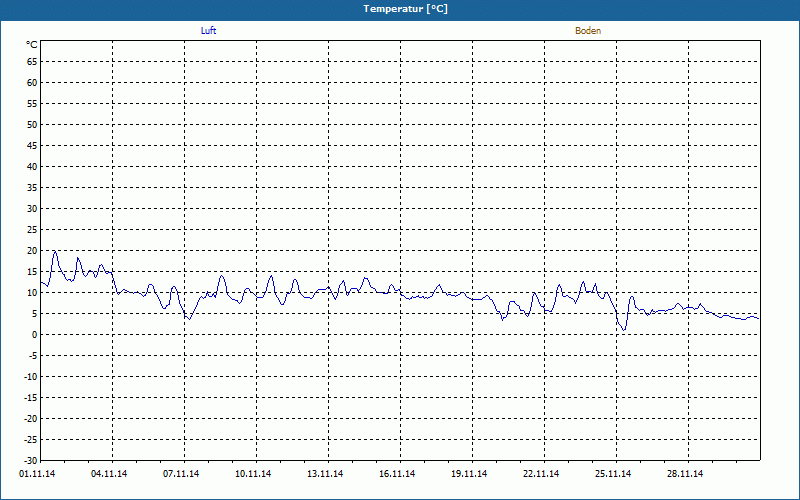Select the -30 value on temperature axis
800x500 pixels.
(31, 461)
